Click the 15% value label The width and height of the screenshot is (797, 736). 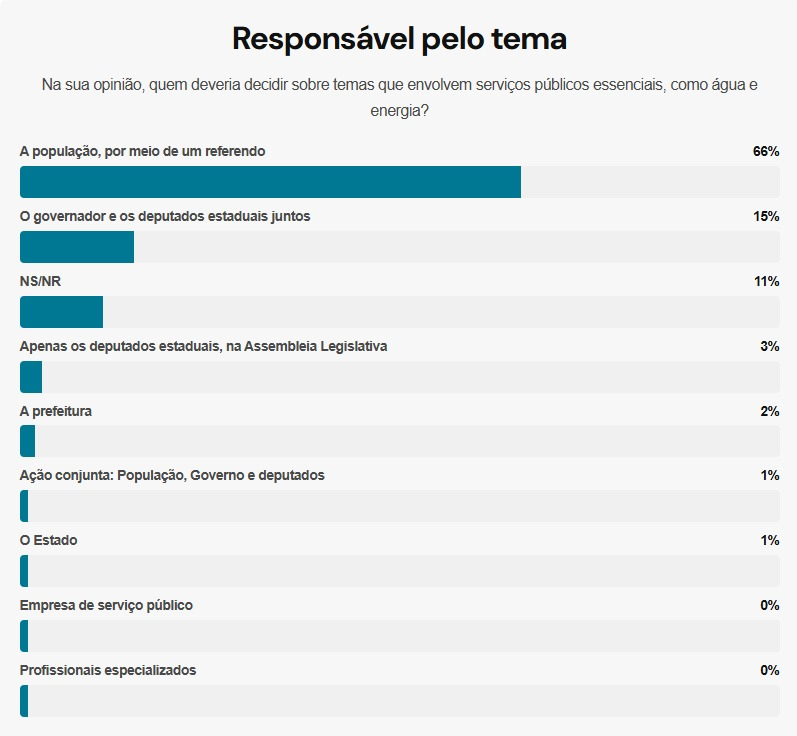pyautogui.click(x=766, y=216)
